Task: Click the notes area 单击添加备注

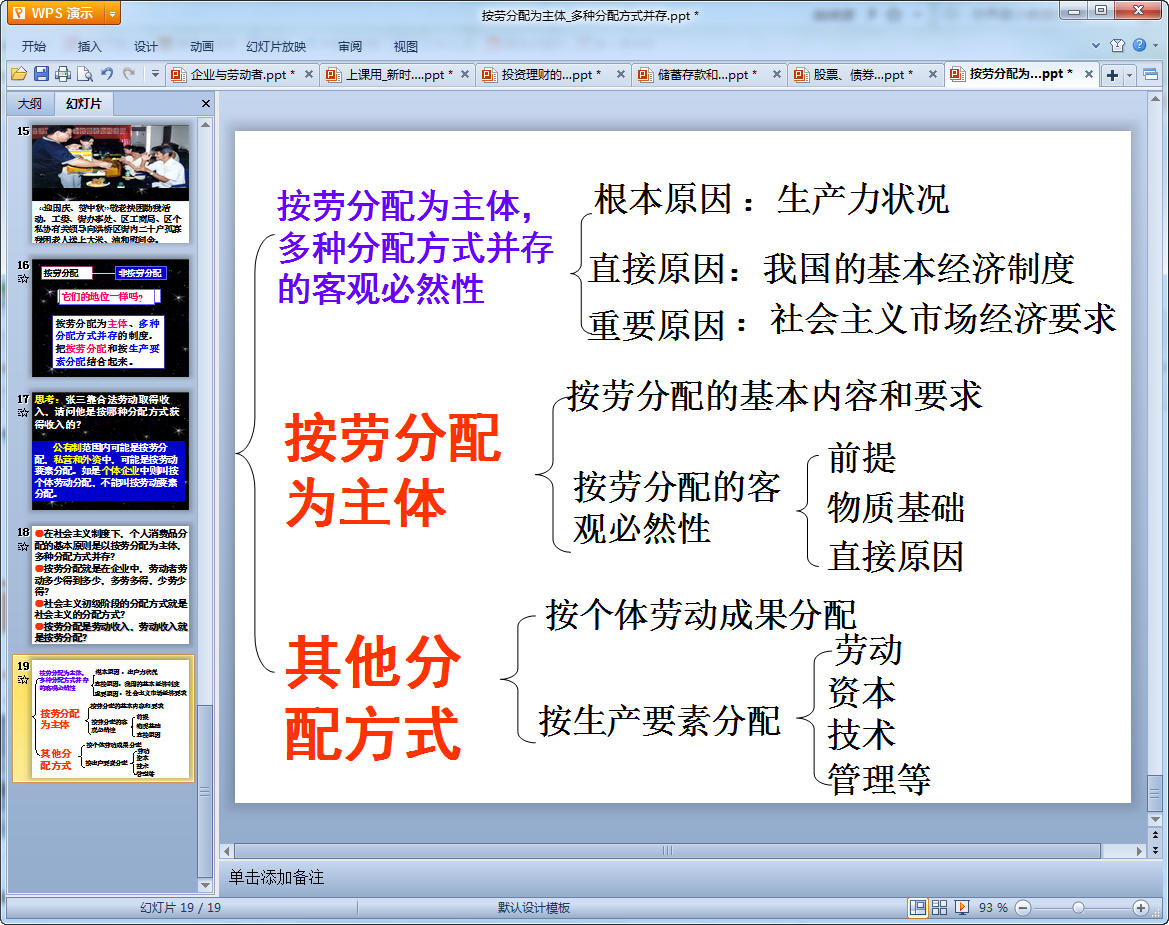Action: (x=277, y=877)
